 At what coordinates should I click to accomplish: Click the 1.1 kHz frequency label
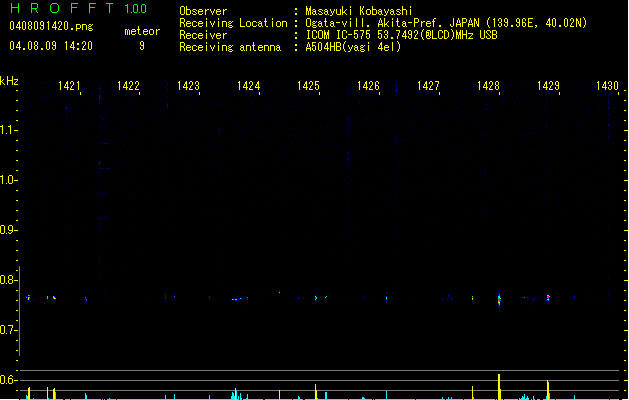pos(8,130)
